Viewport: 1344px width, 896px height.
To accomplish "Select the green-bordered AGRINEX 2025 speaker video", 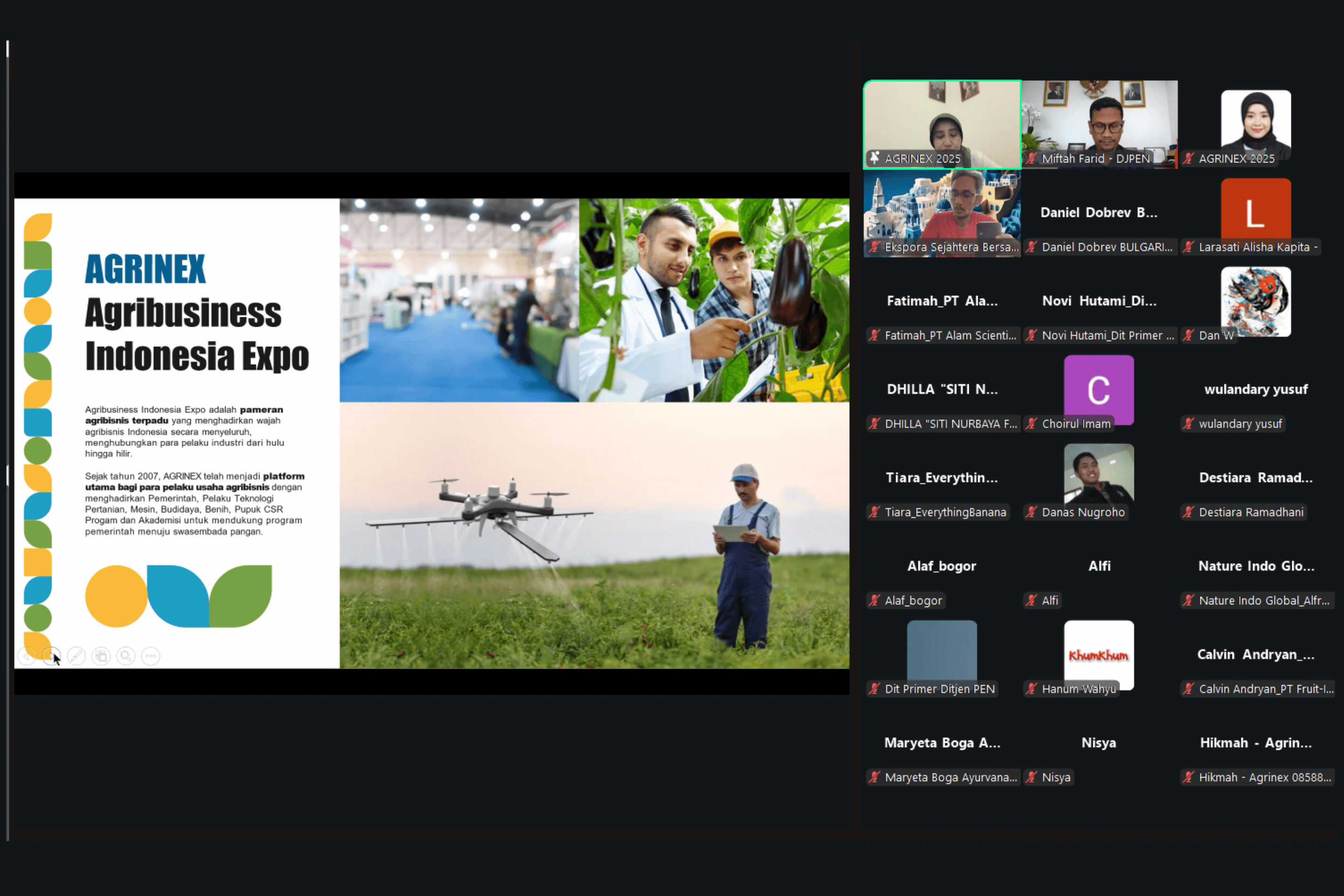I will [x=942, y=125].
